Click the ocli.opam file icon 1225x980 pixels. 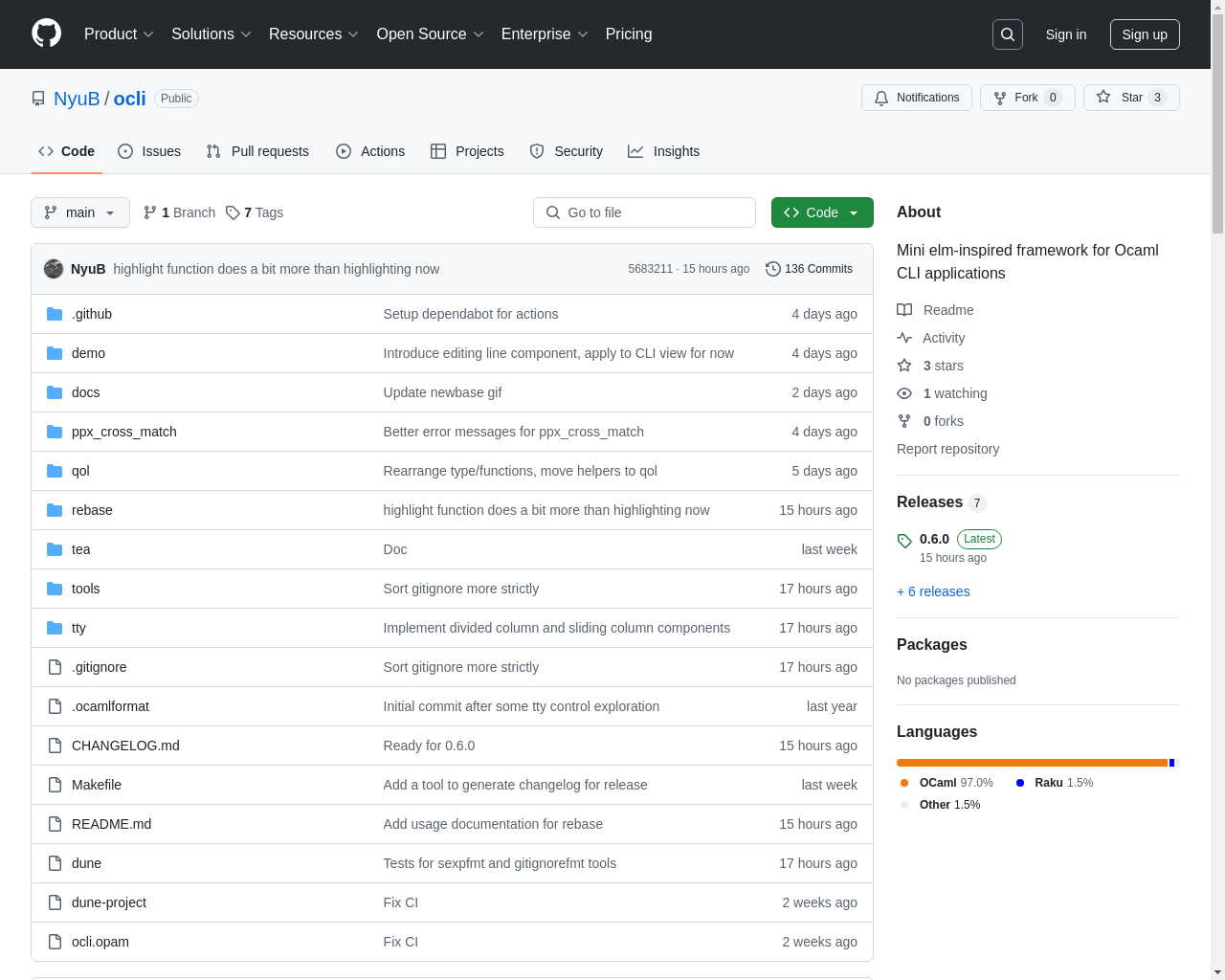point(55,942)
